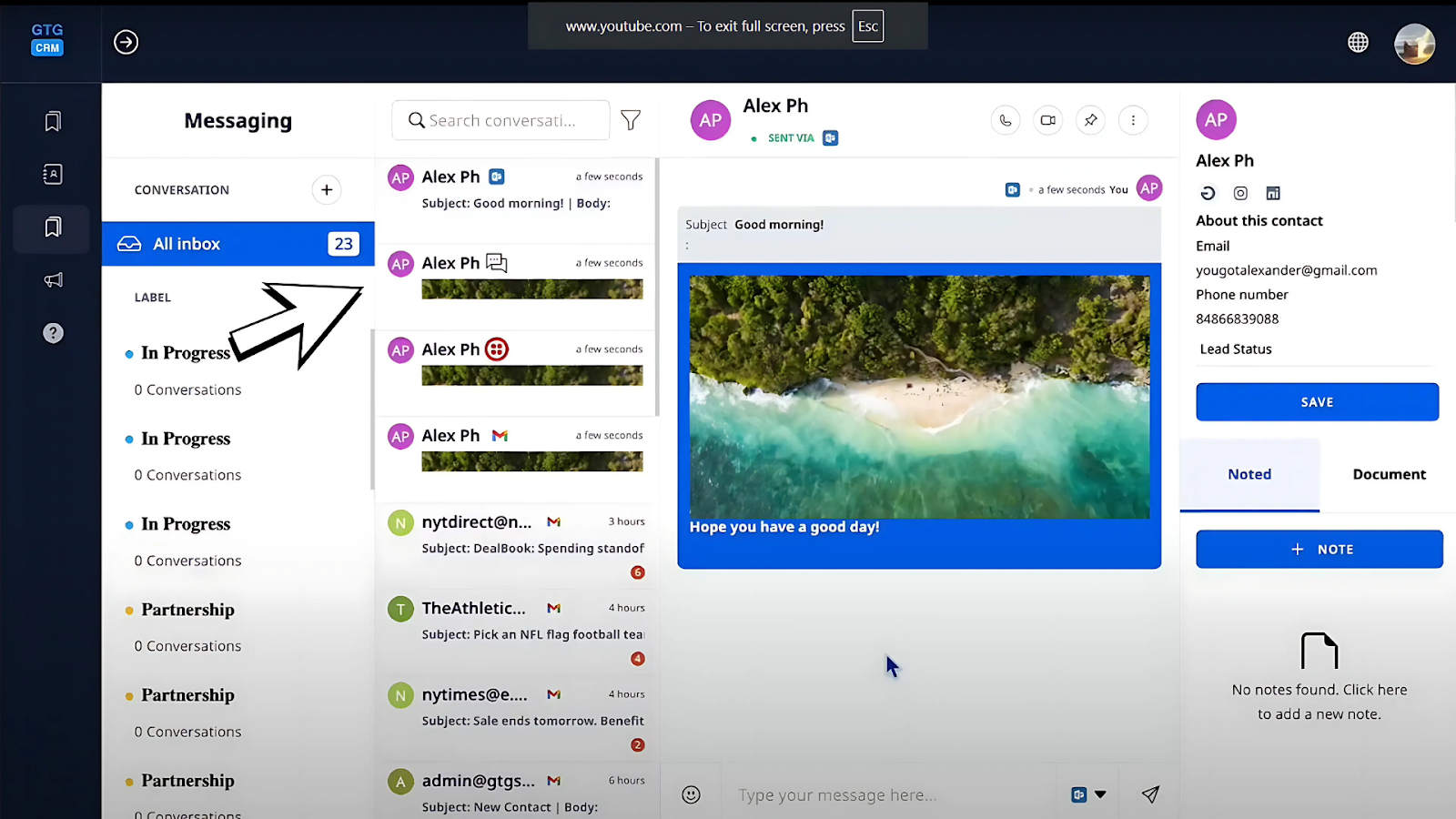
Task: Click the empty notes document icon
Action: click(x=1319, y=651)
